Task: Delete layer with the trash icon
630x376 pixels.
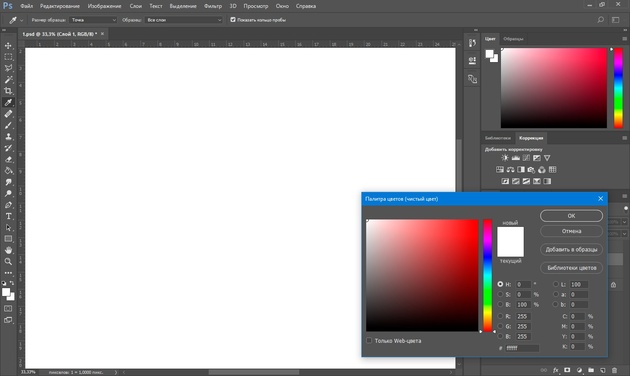Action: (x=614, y=370)
